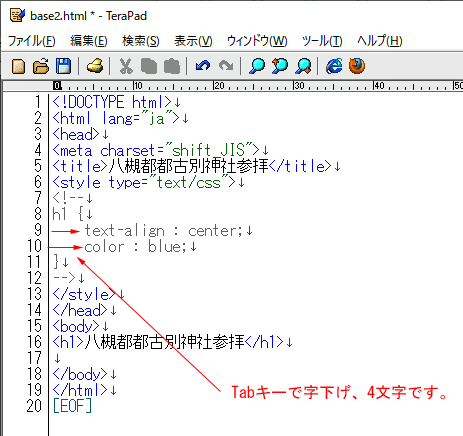
Task: Click the Paste toolbar icon
Action: coord(172,66)
